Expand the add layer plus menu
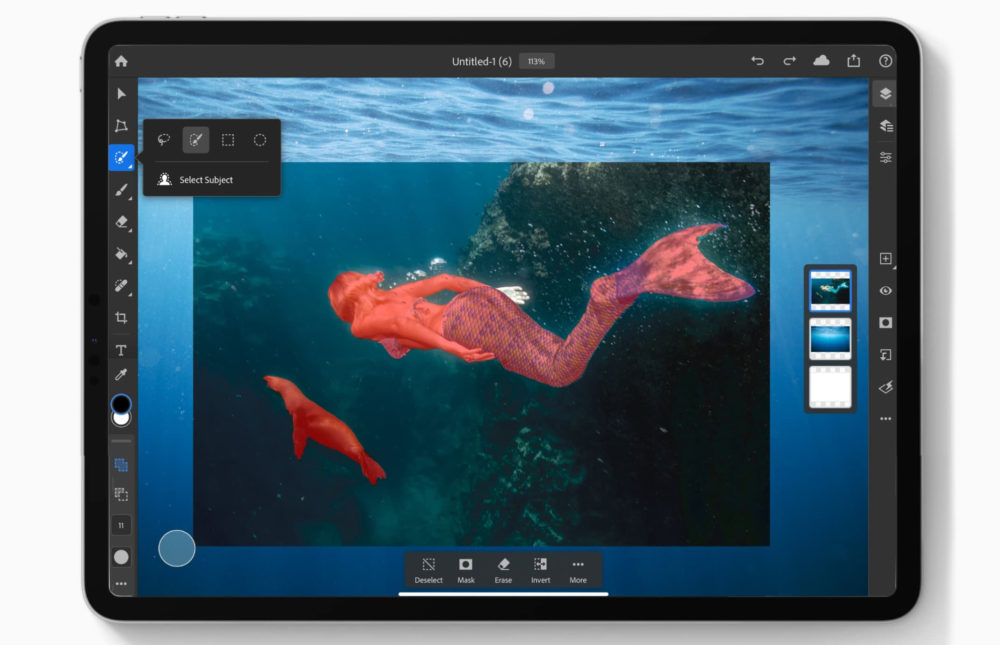The image size is (1000, 645). click(885, 259)
